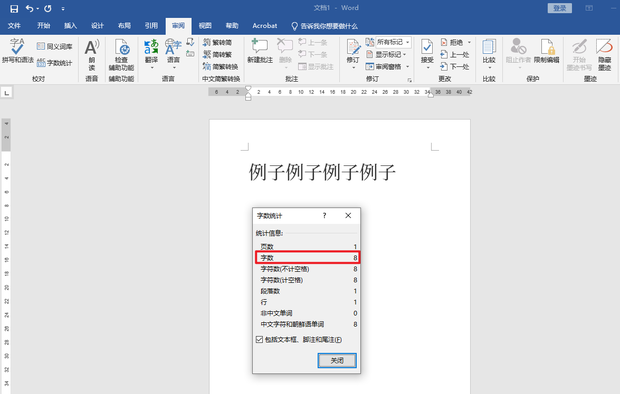
Task: Expand the 比较 compare dropdown
Action: point(489,68)
